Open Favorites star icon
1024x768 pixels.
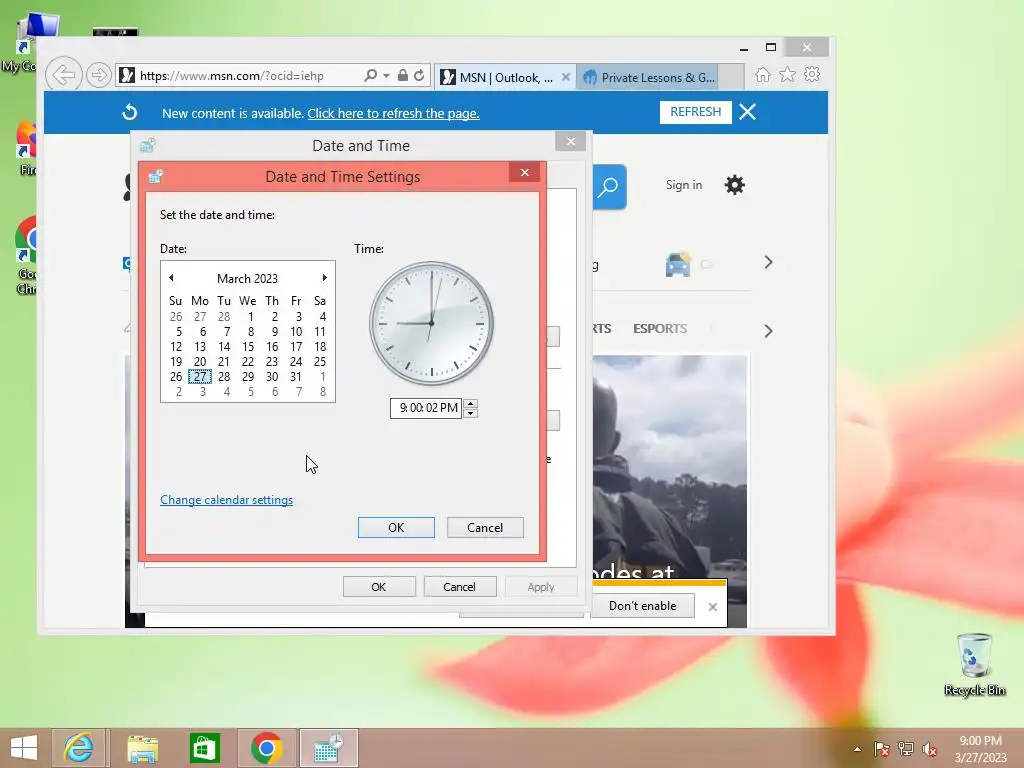click(788, 75)
